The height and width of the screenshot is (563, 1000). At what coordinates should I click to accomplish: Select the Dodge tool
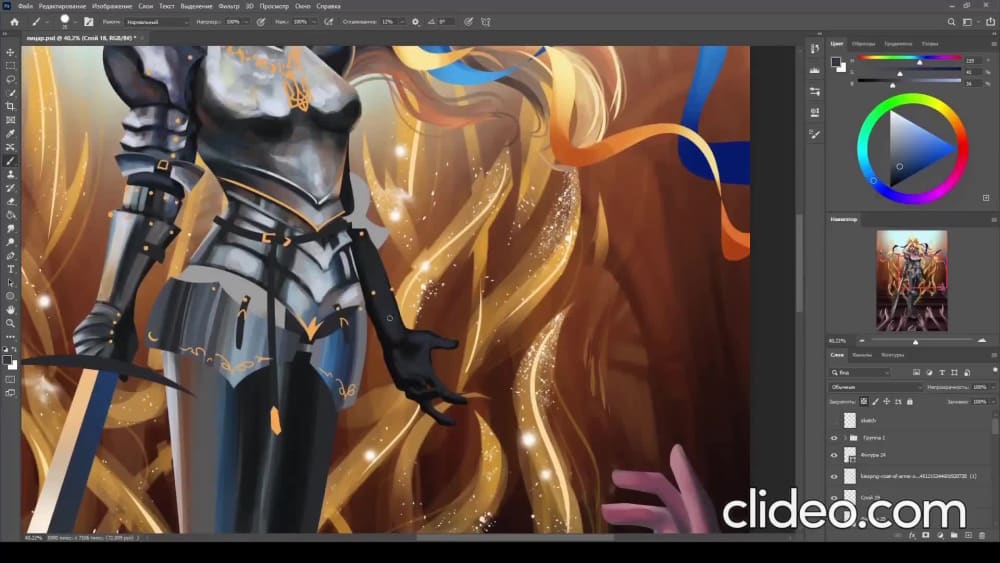pyautogui.click(x=10, y=242)
